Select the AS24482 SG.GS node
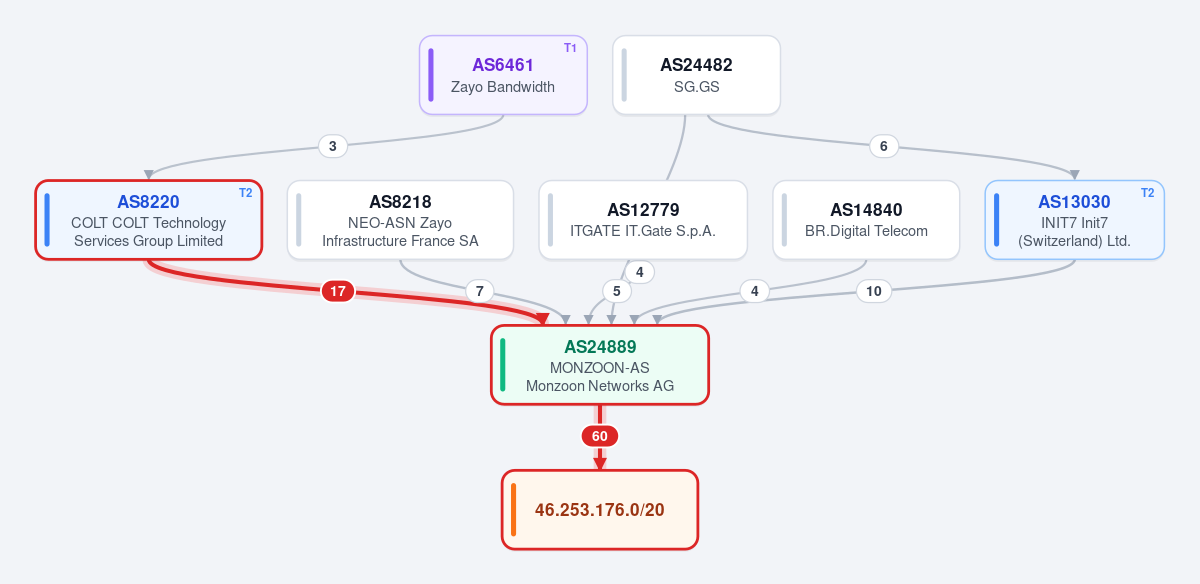 click(x=696, y=75)
